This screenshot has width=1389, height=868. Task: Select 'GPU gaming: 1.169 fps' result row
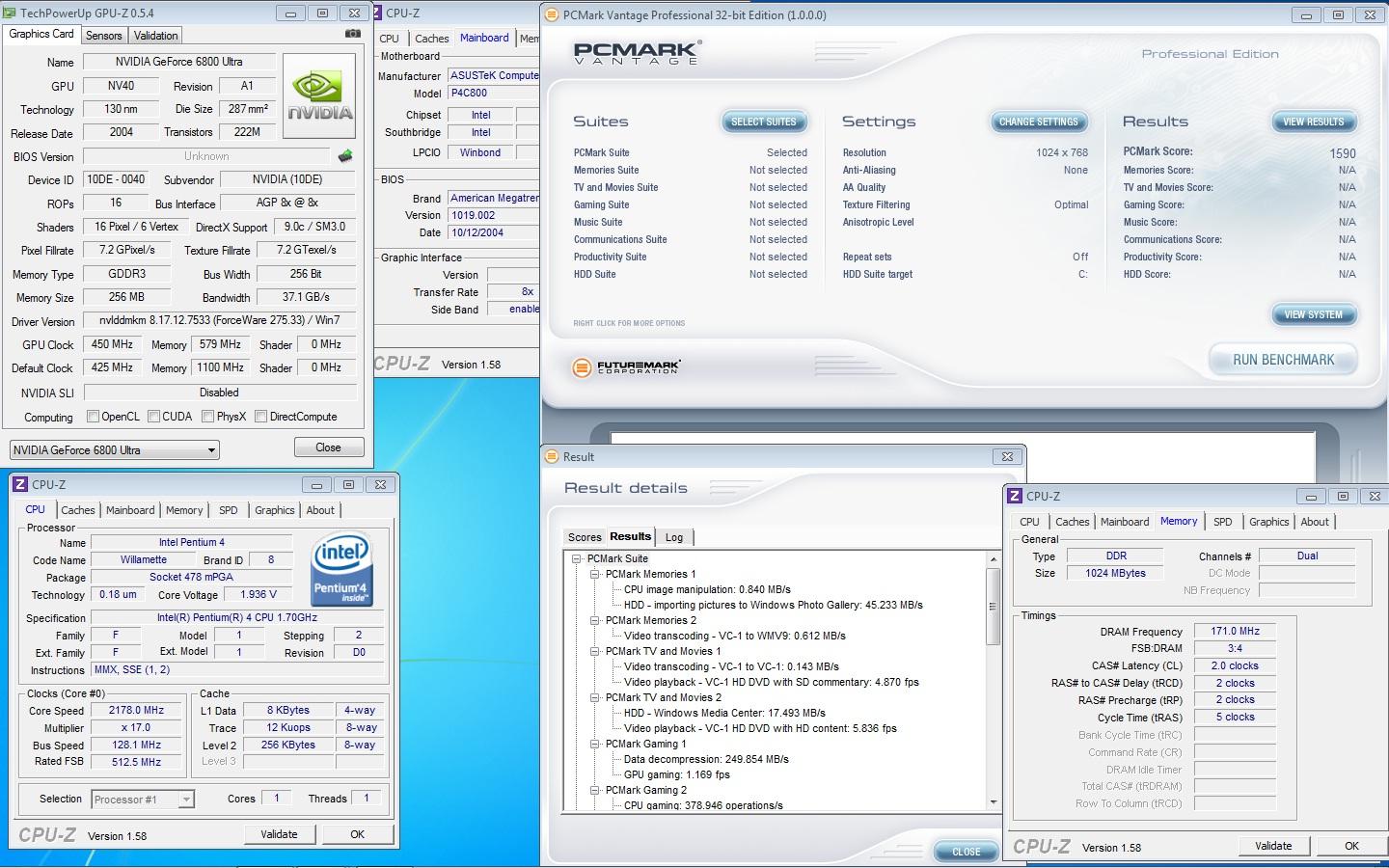click(676, 774)
